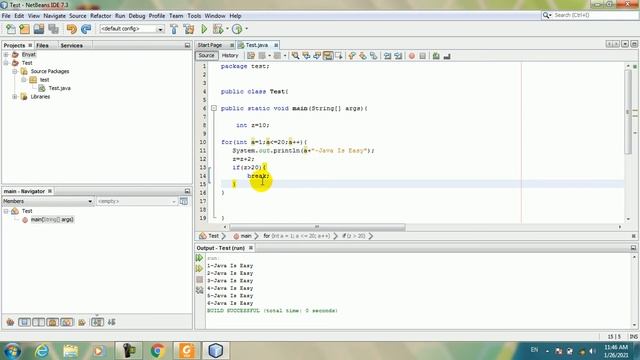Toggle Rectangular Selection in editor toolbar
The height and width of the screenshot is (360, 640).
pos(339,56)
